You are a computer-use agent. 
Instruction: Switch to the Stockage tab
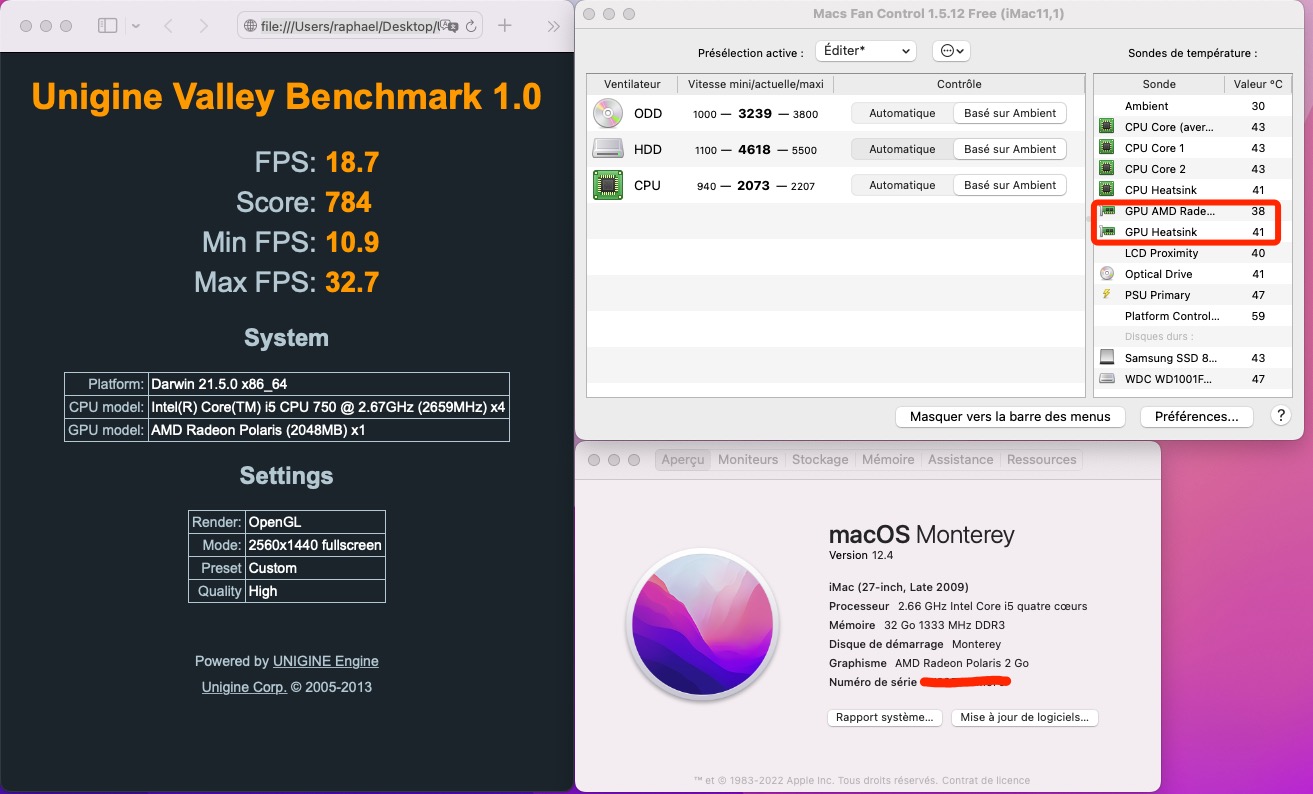pyautogui.click(x=820, y=460)
